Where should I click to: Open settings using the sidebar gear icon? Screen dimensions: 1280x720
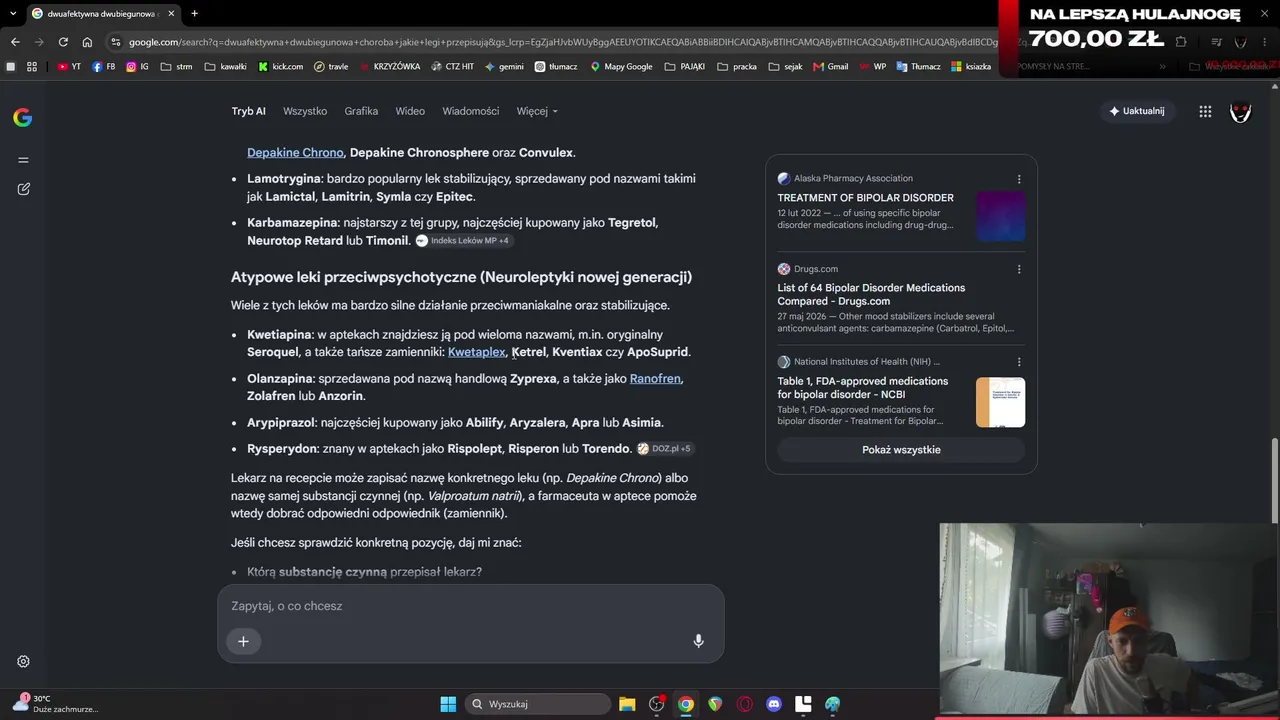(x=23, y=661)
